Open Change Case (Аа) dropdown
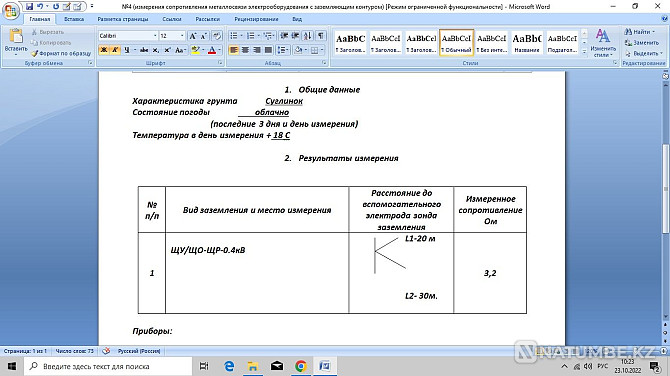This screenshot has height=376, width=670. click(x=180, y=50)
